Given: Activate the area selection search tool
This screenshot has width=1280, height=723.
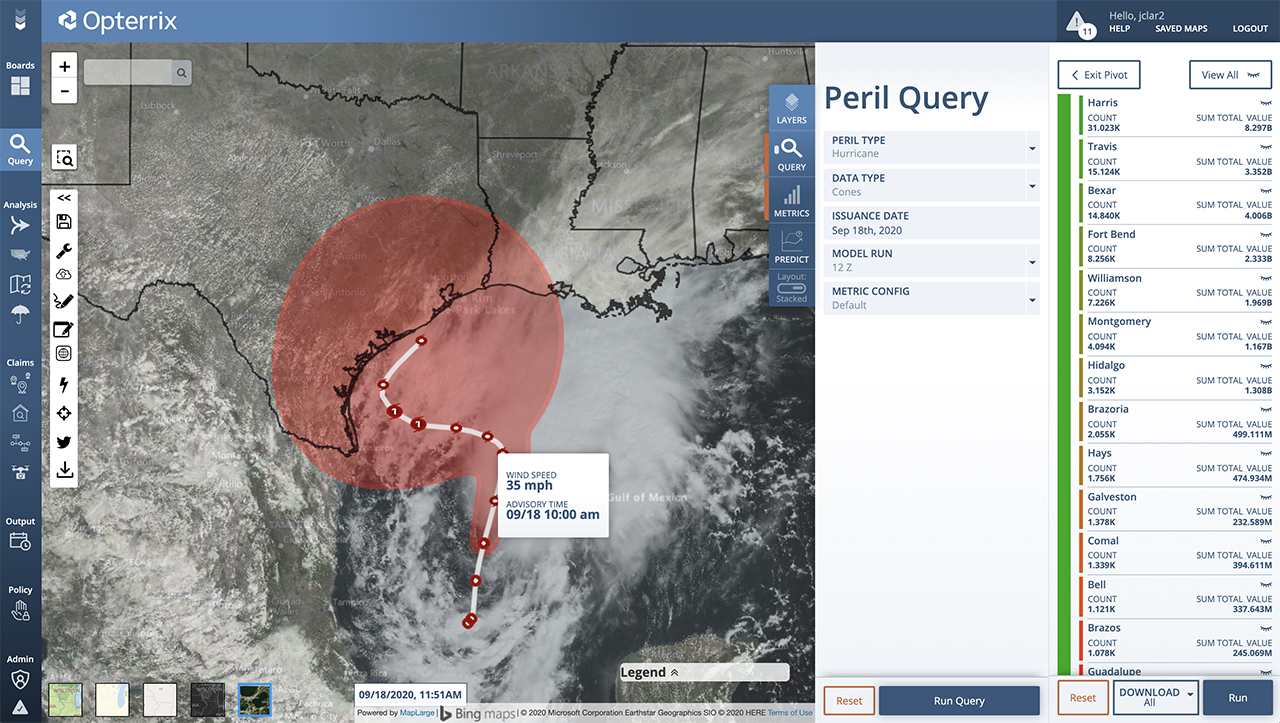Looking at the screenshot, I should [64, 158].
